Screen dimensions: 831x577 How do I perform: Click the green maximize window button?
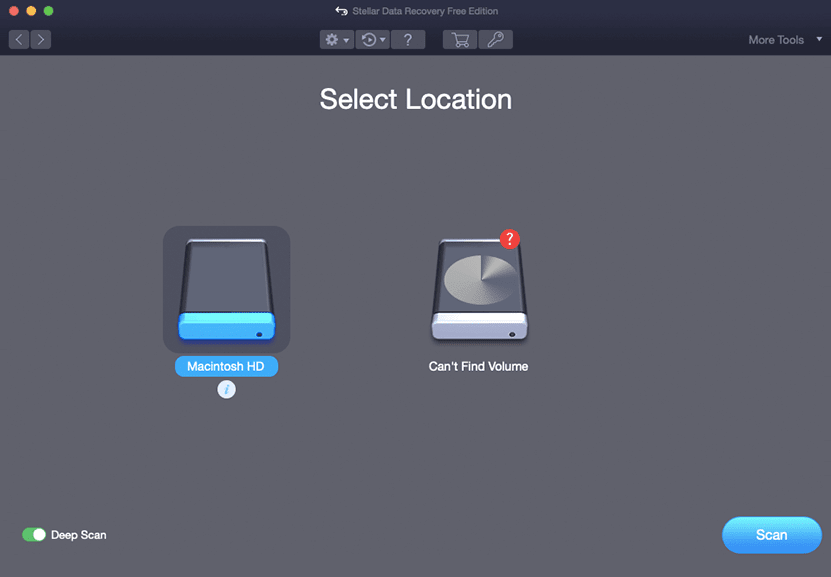click(x=49, y=11)
